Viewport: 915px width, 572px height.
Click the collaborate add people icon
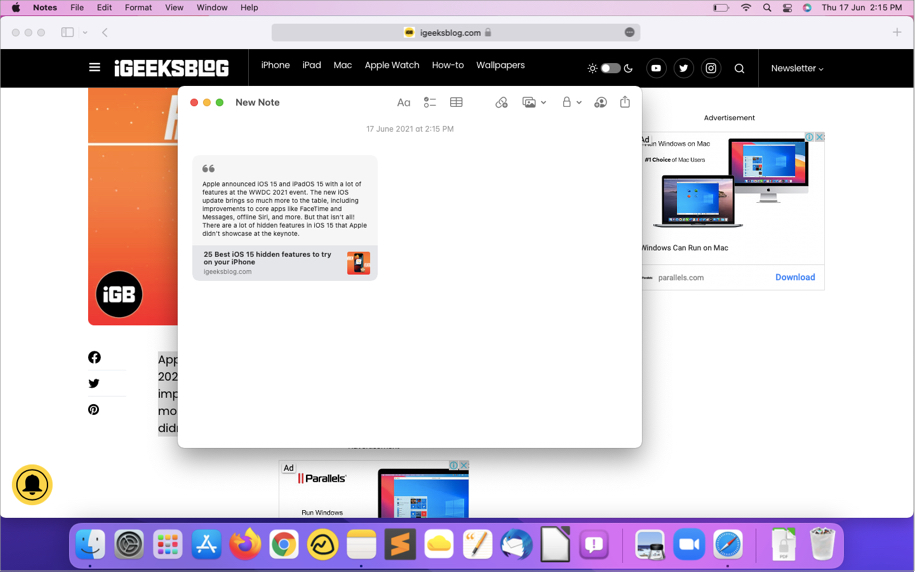tap(600, 103)
